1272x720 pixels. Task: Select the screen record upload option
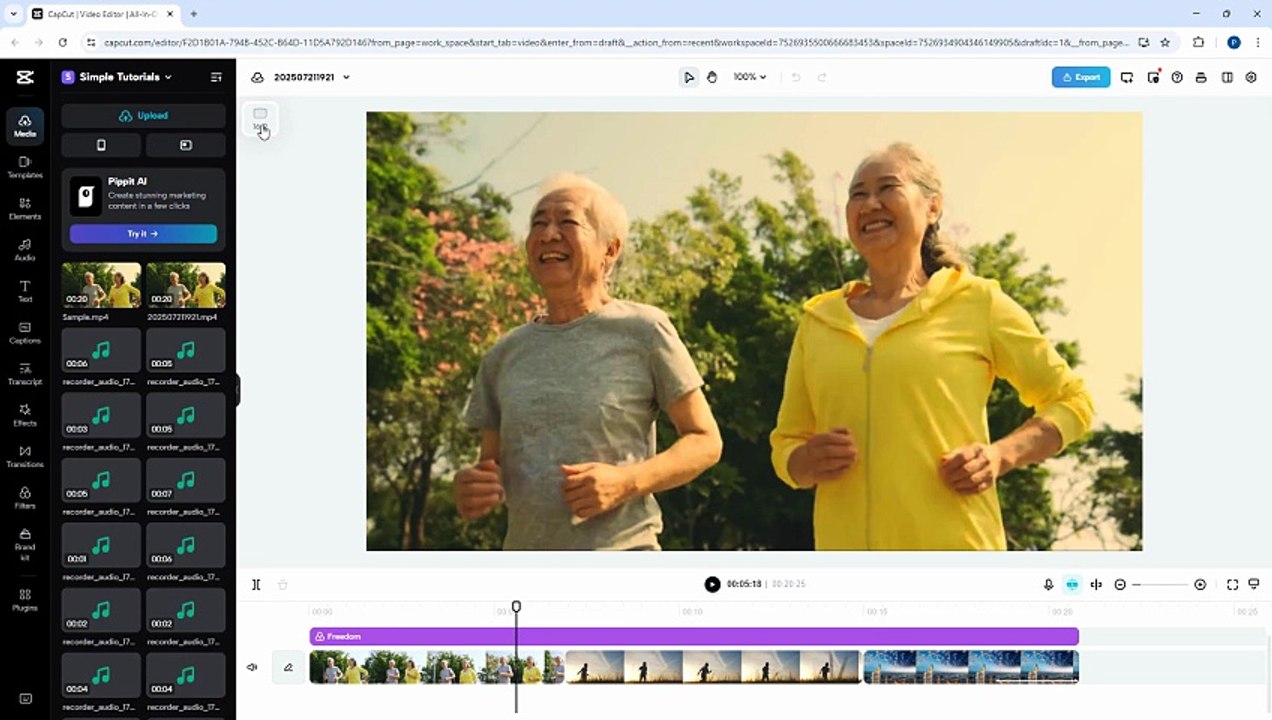(185, 145)
